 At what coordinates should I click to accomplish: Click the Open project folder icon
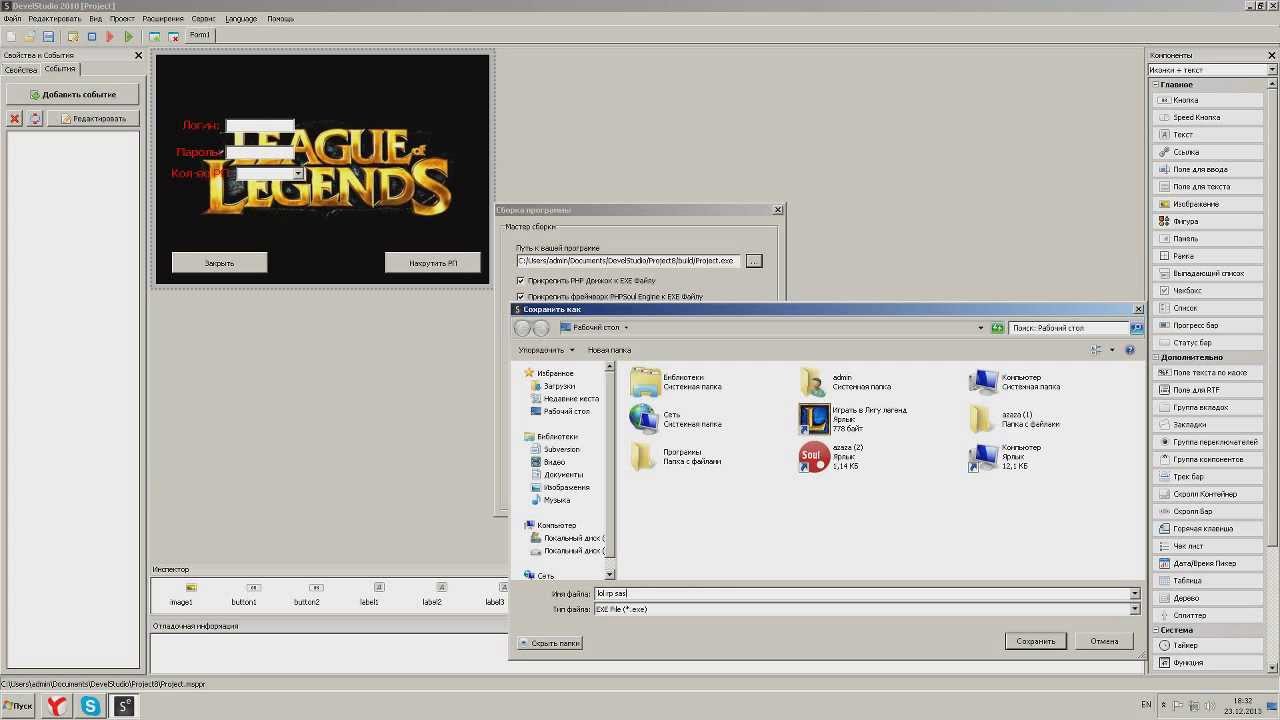pos(29,36)
